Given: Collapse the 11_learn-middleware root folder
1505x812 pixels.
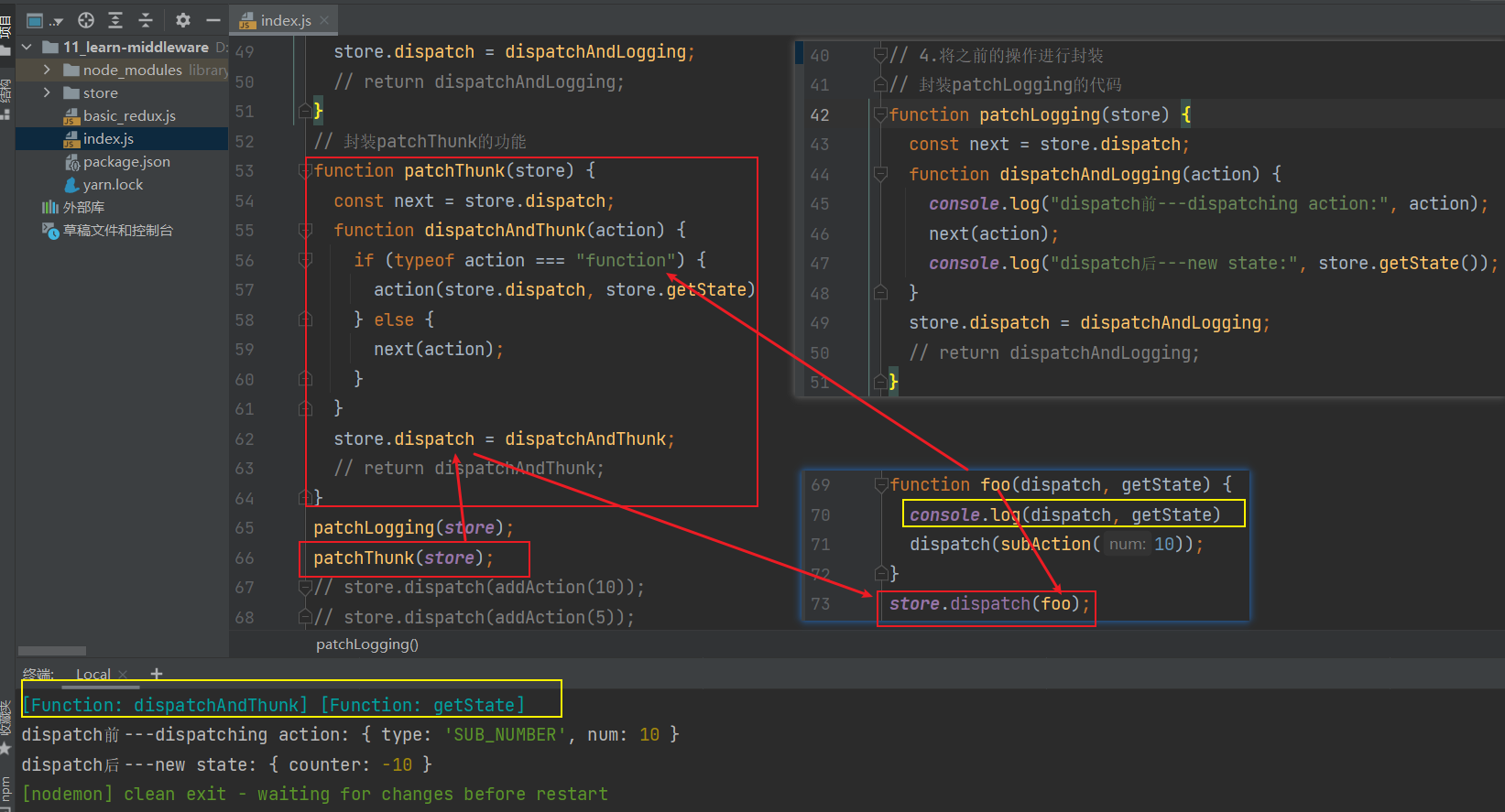Looking at the screenshot, I should click(27, 47).
